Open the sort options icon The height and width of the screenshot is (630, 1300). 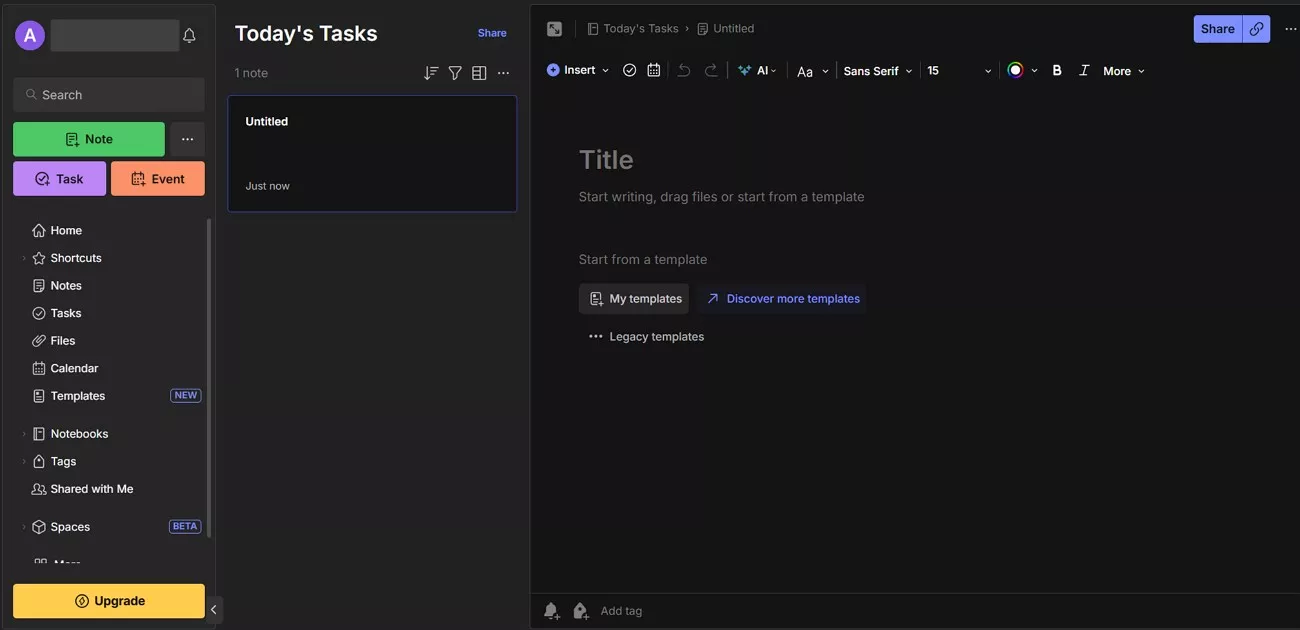point(431,73)
